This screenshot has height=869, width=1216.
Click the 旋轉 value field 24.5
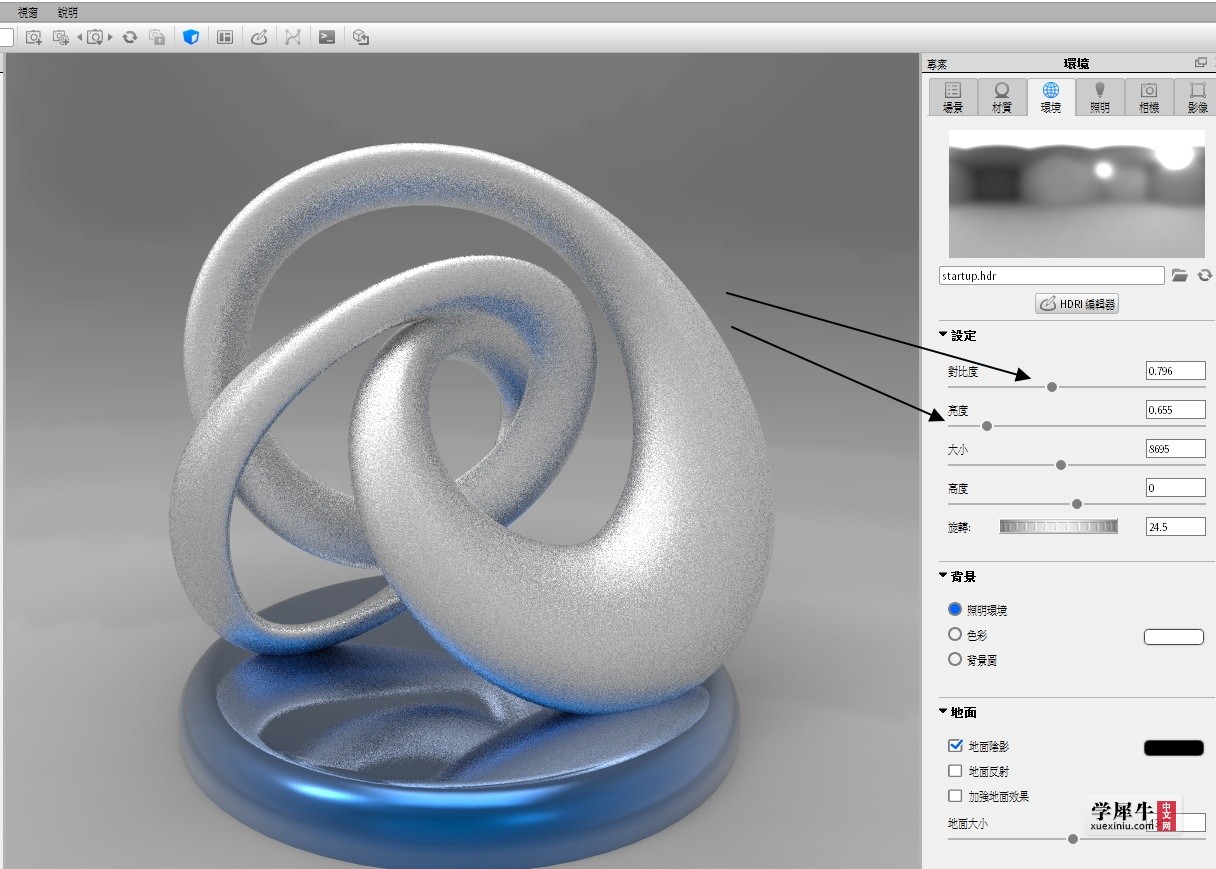pyautogui.click(x=1176, y=527)
